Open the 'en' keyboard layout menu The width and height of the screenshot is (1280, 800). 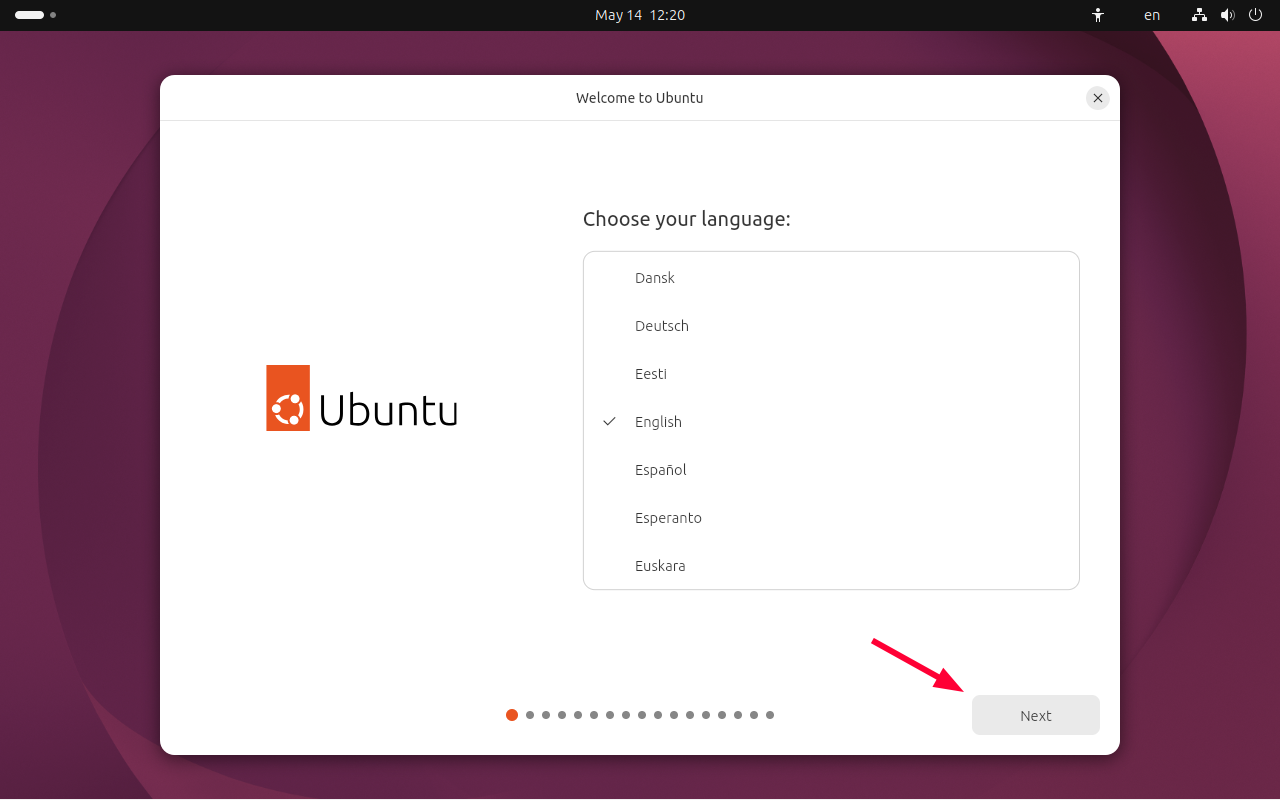(x=1152, y=15)
